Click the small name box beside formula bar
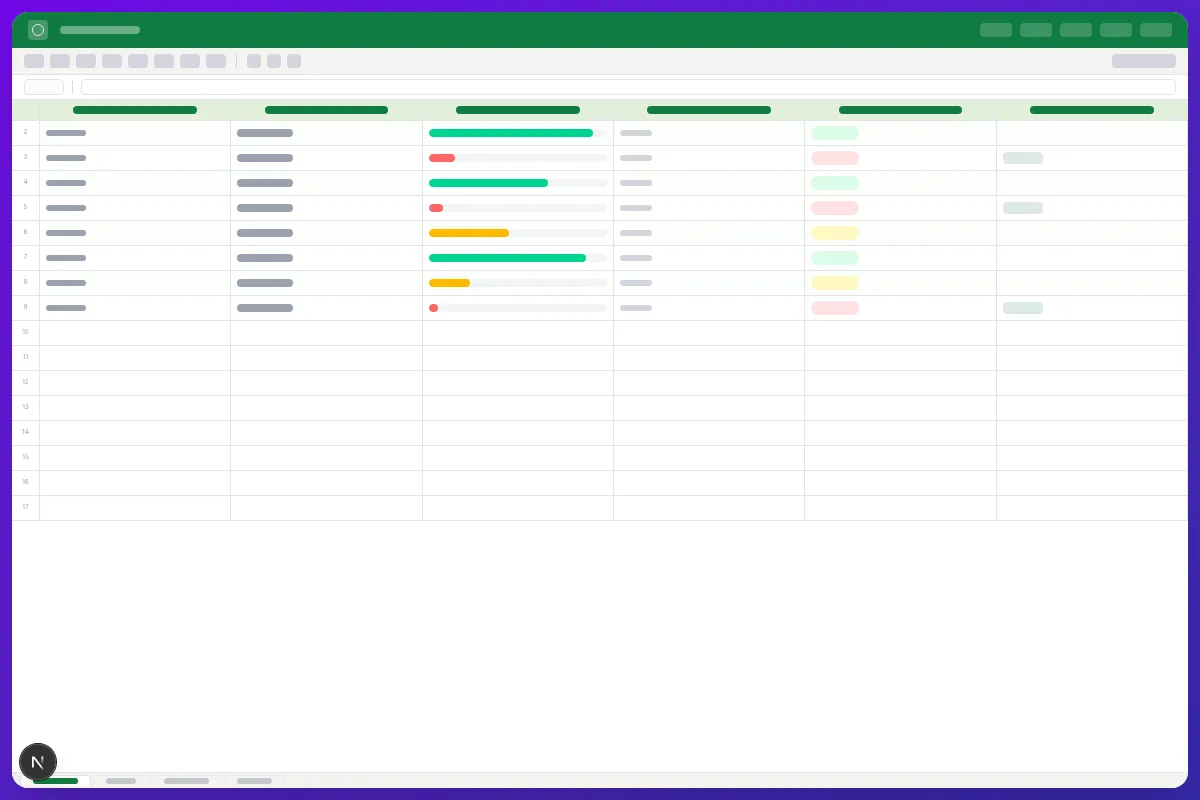 [x=44, y=87]
